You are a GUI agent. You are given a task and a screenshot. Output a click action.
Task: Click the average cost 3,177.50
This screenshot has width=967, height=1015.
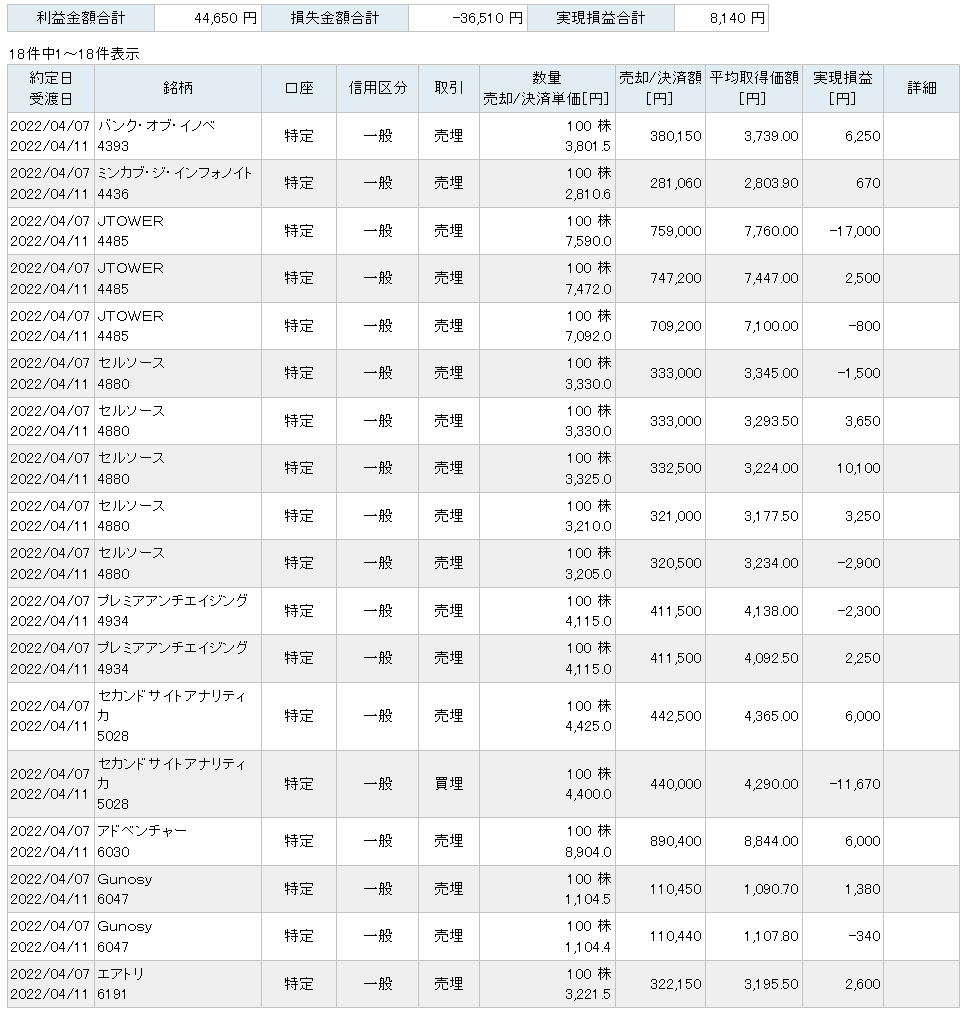tap(771, 516)
